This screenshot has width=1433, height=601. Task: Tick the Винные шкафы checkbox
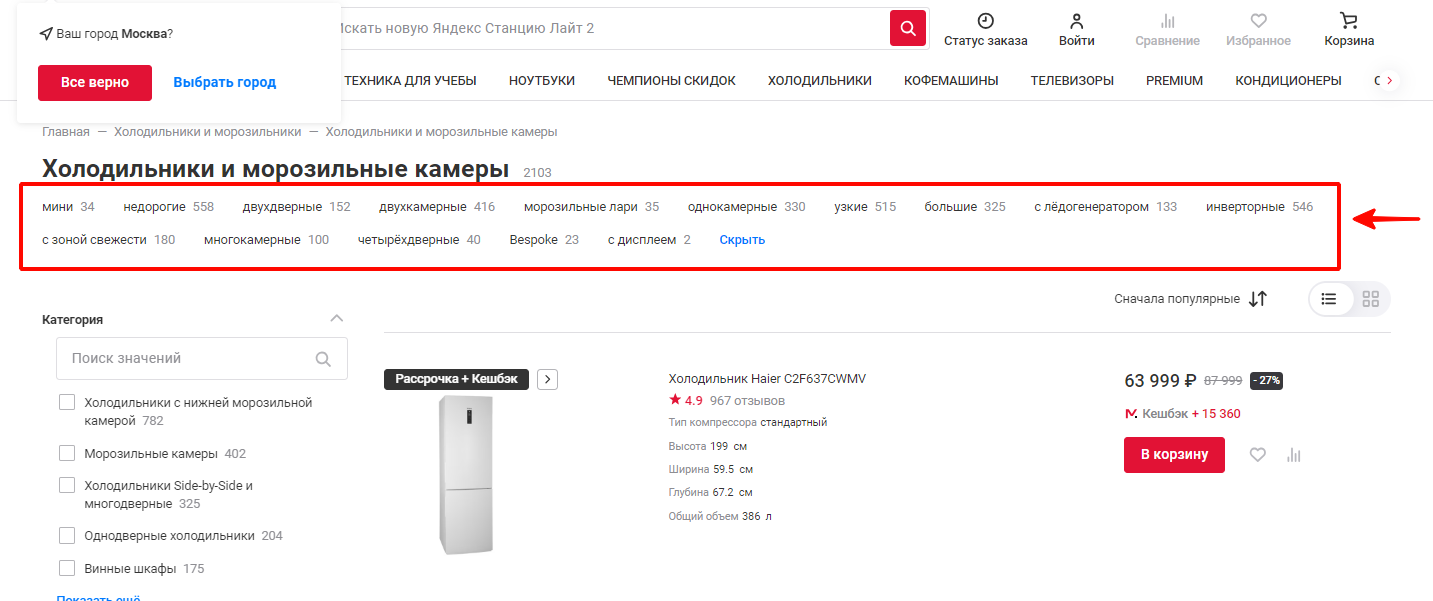pyautogui.click(x=67, y=568)
